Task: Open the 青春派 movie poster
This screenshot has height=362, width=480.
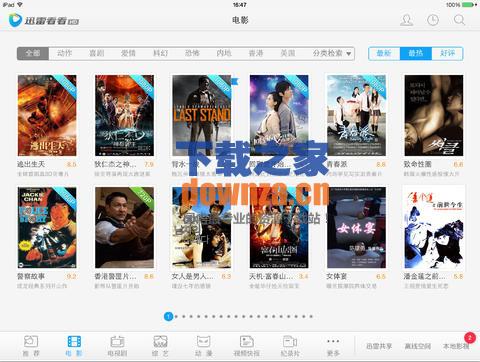Action: pyautogui.click(x=356, y=115)
